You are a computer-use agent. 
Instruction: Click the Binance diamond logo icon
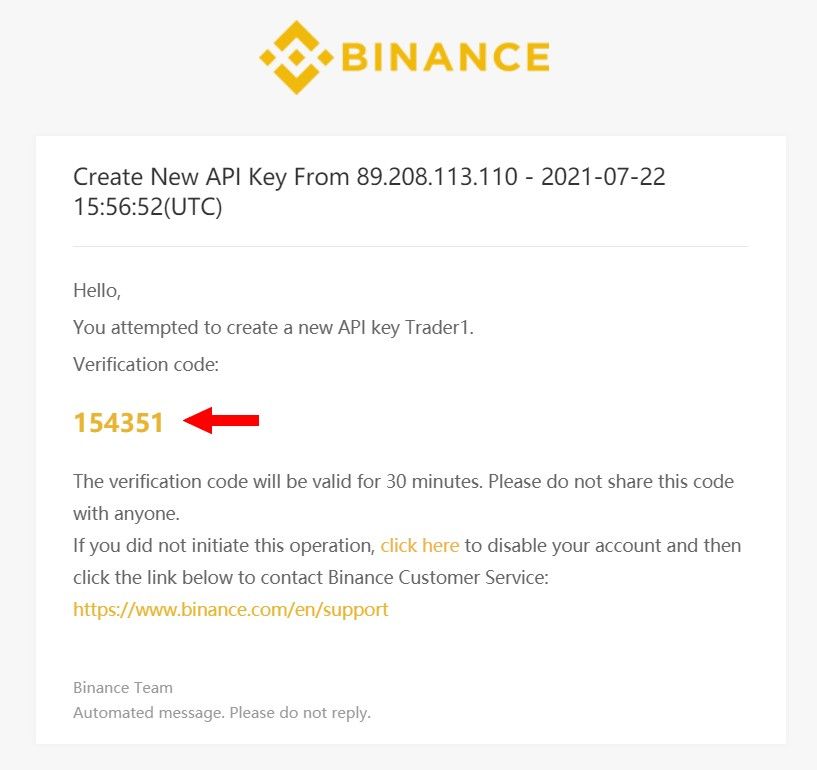coord(296,57)
